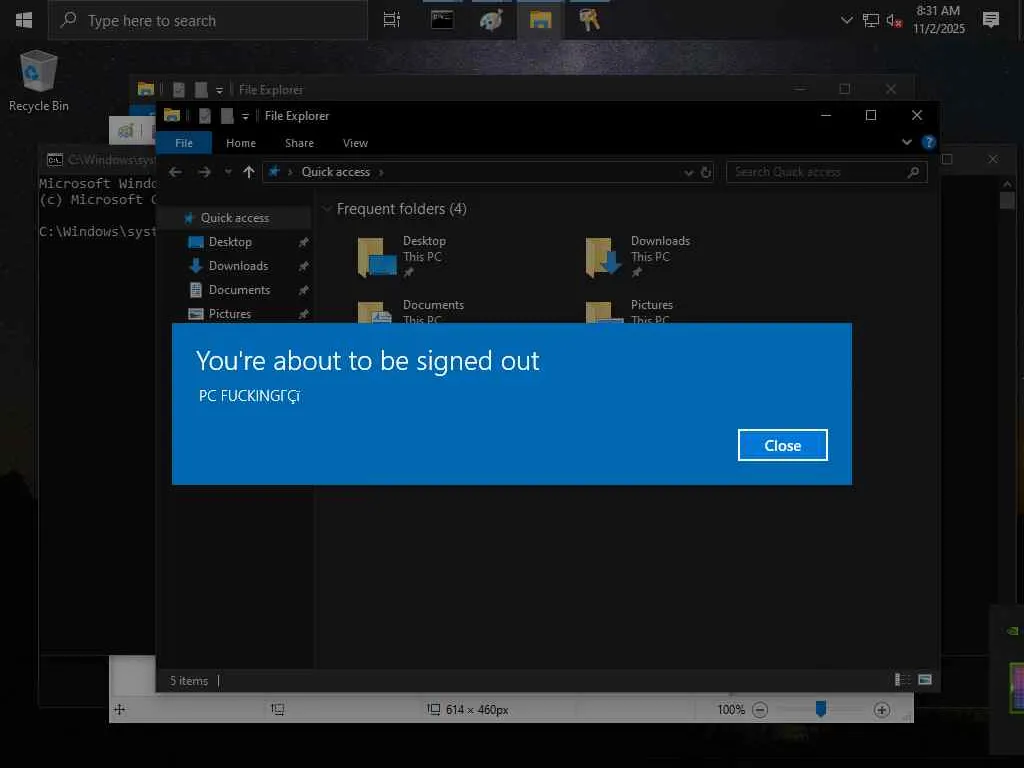Open the clock showing 8:31 AM
The image size is (1024, 768).
pyautogui.click(x=938, y=20)
